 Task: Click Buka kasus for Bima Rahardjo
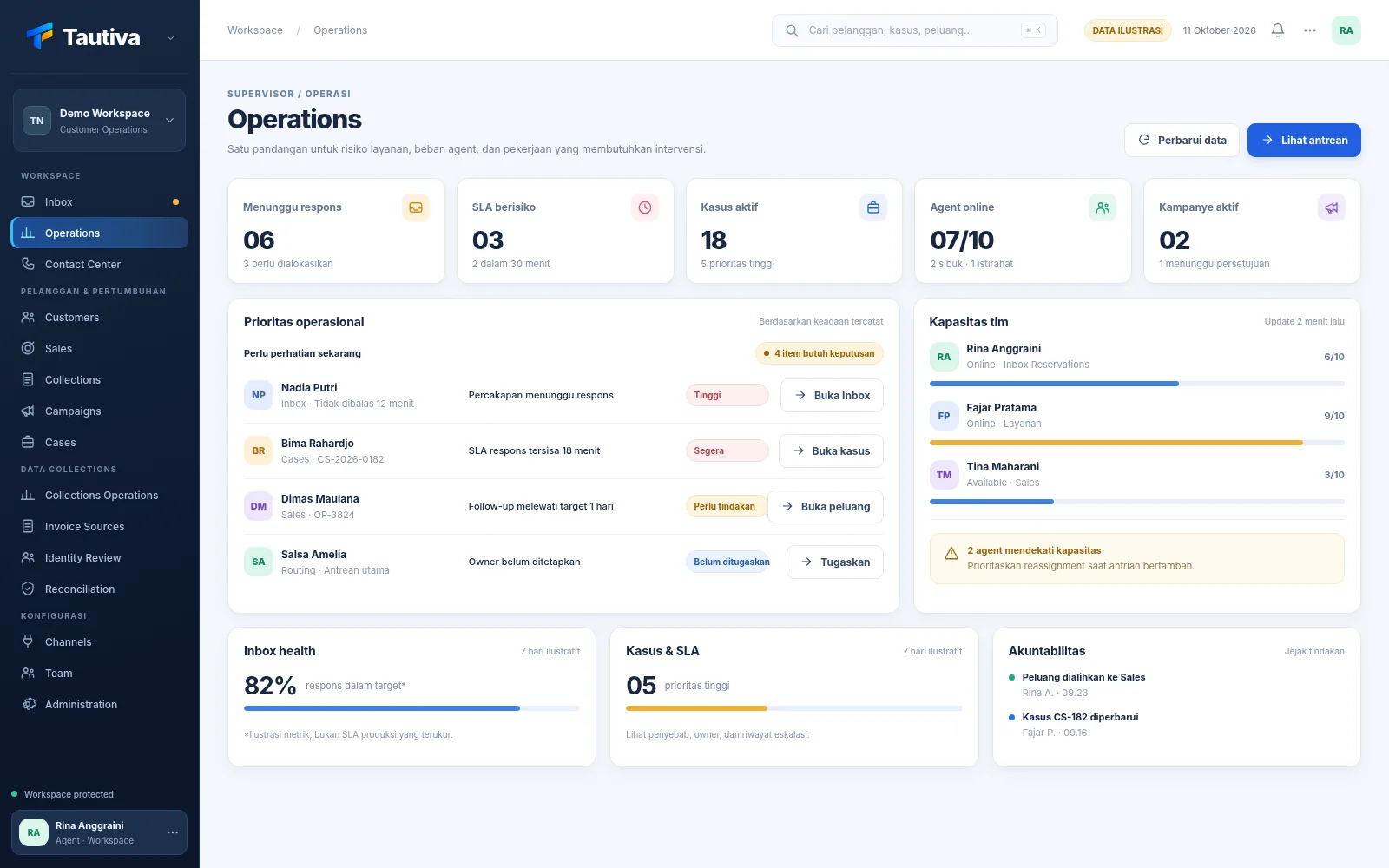pos(831,450)
